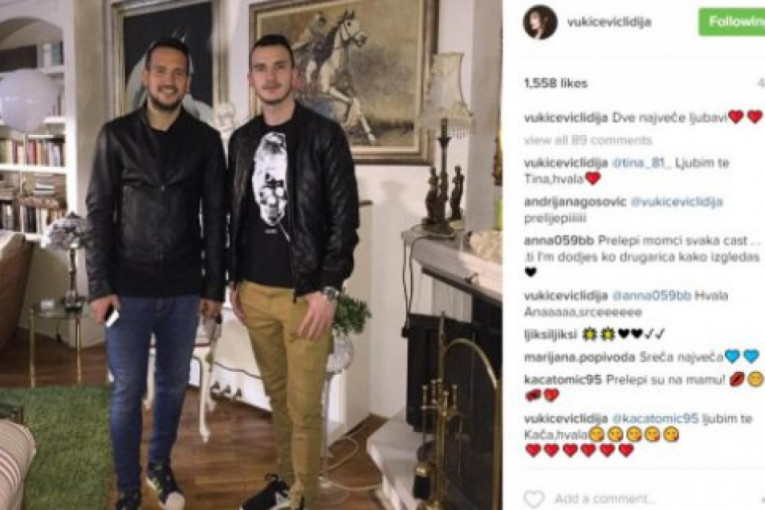
Task: Visit andrijanagosovic commenter profile
Action: (x=575, y=202)
